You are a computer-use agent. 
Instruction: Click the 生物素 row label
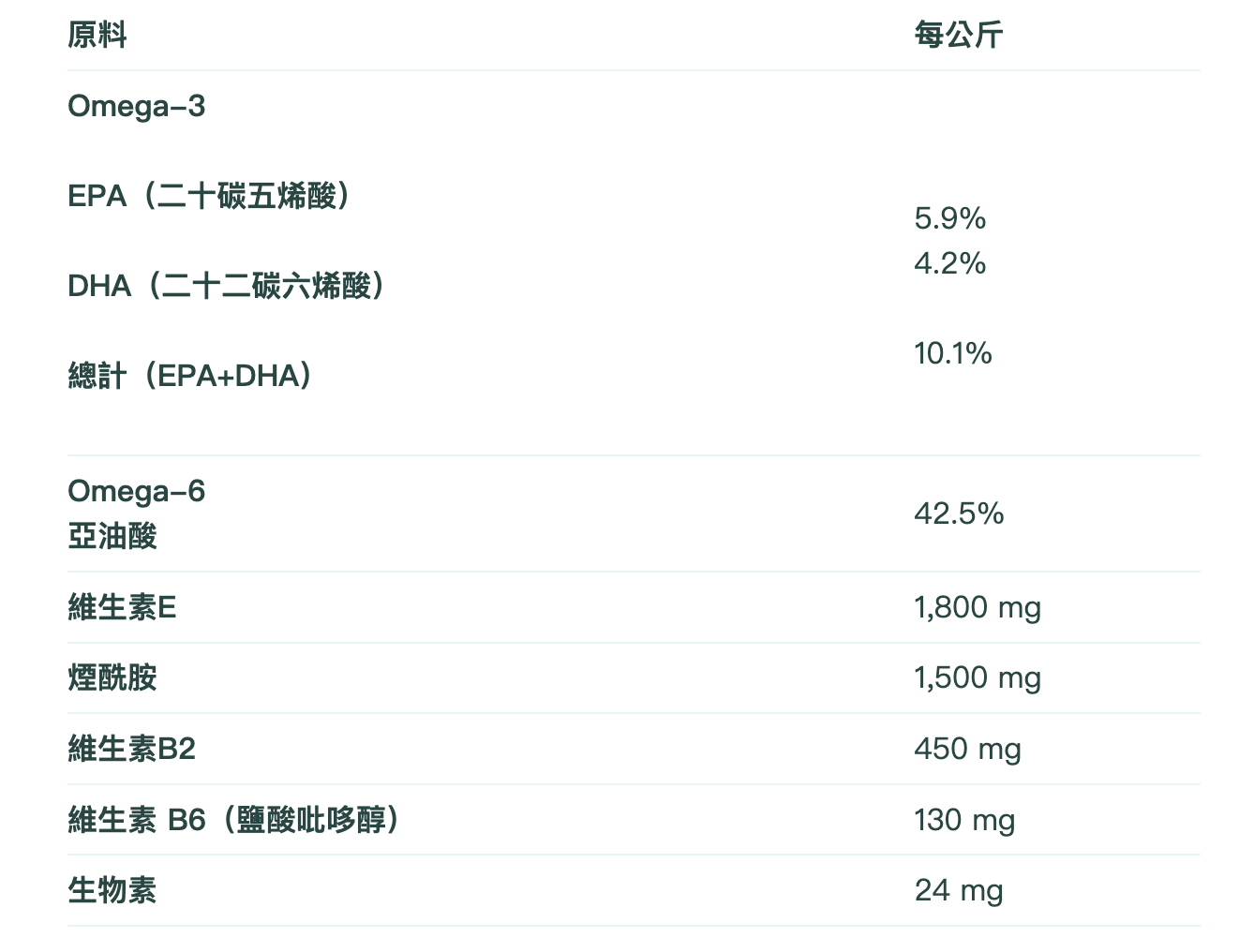112,890
